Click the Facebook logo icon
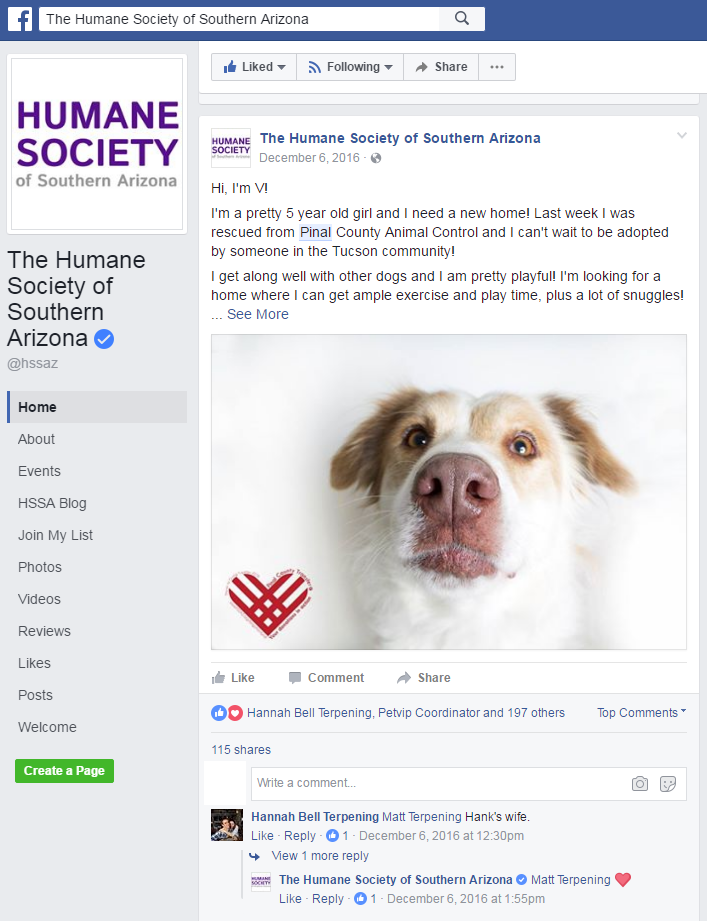The image size is (707, 921). pyautogui.click(x=20, y=19)
